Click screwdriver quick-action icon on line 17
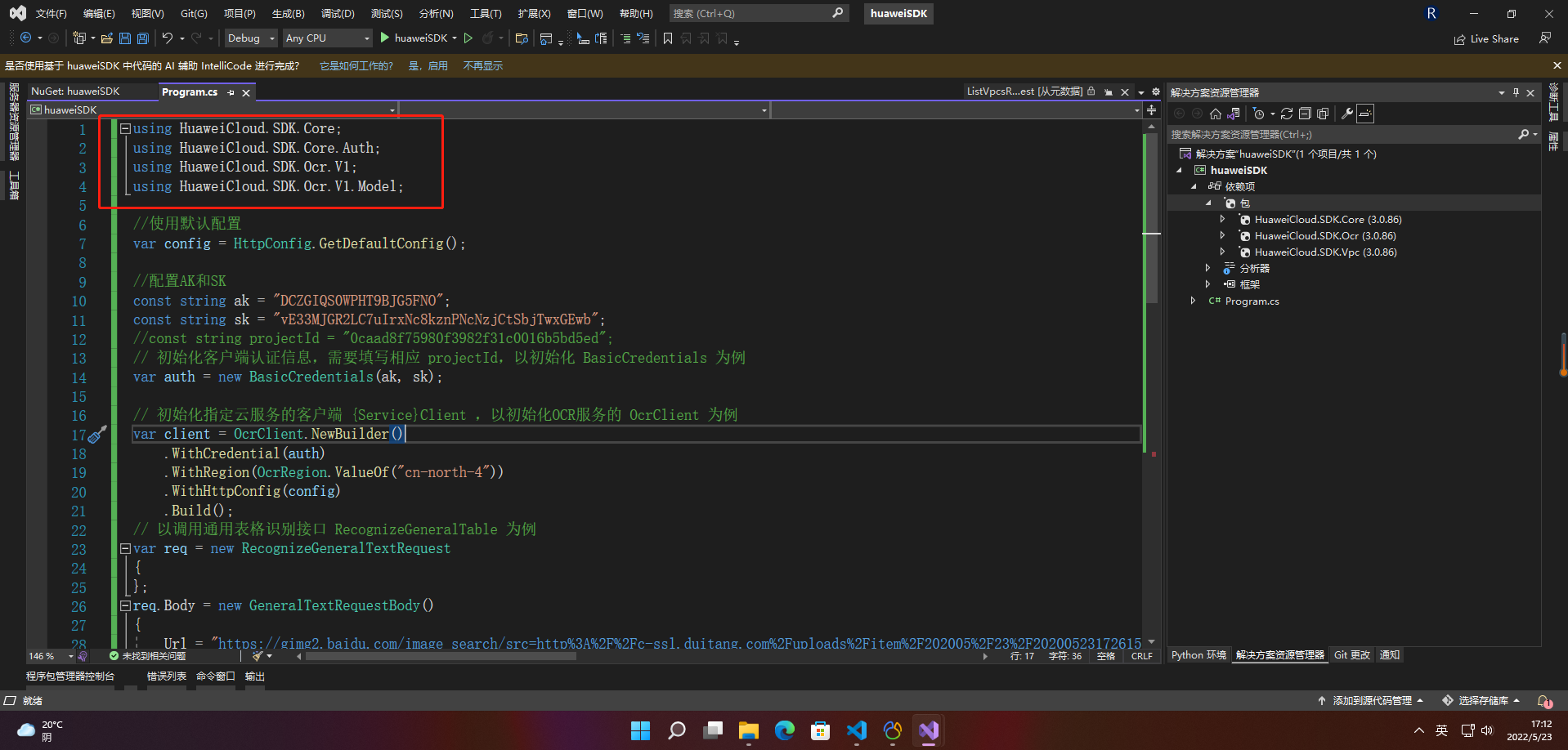The image size is (1568, 750). [x=97, y=435]
